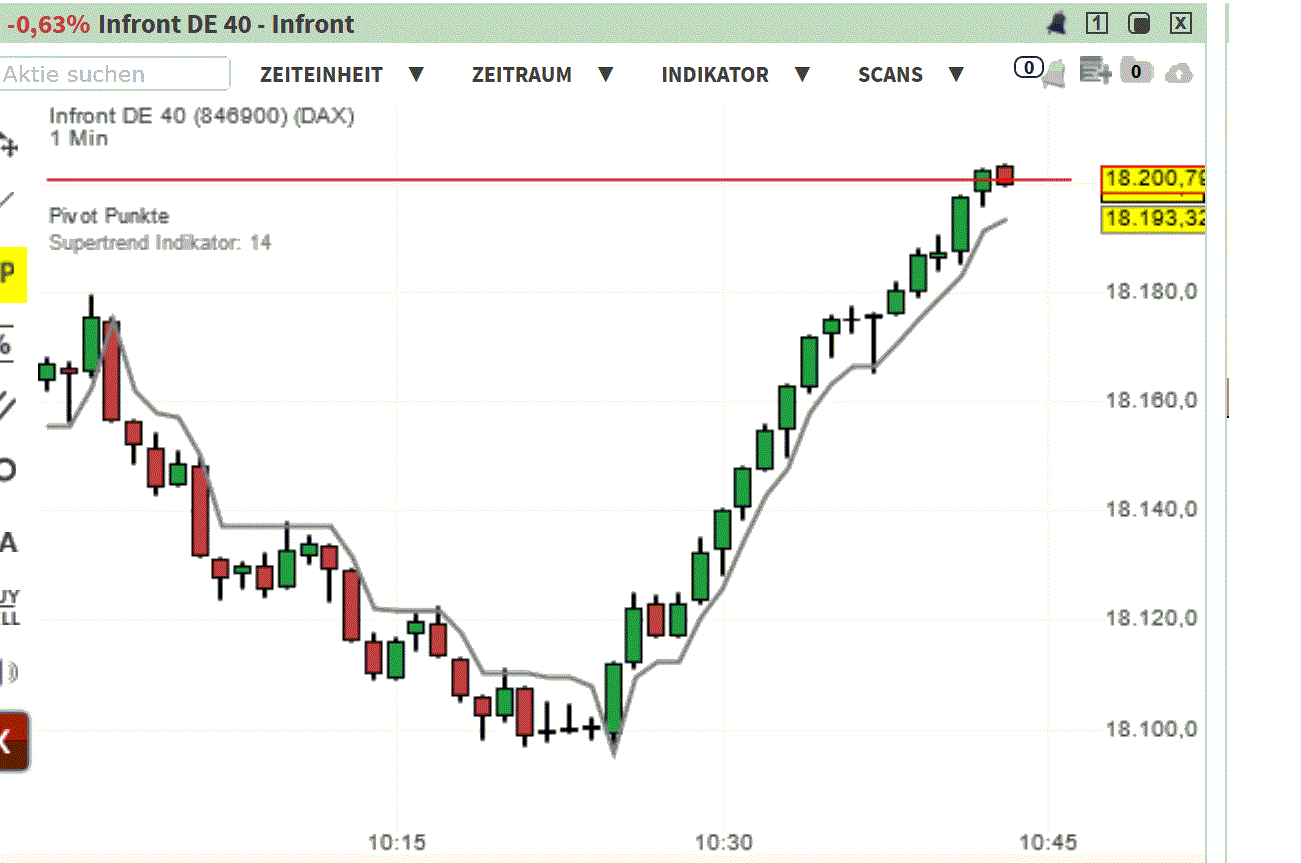
Task: Select the trendline drawing tool
Action: point(13,195)
